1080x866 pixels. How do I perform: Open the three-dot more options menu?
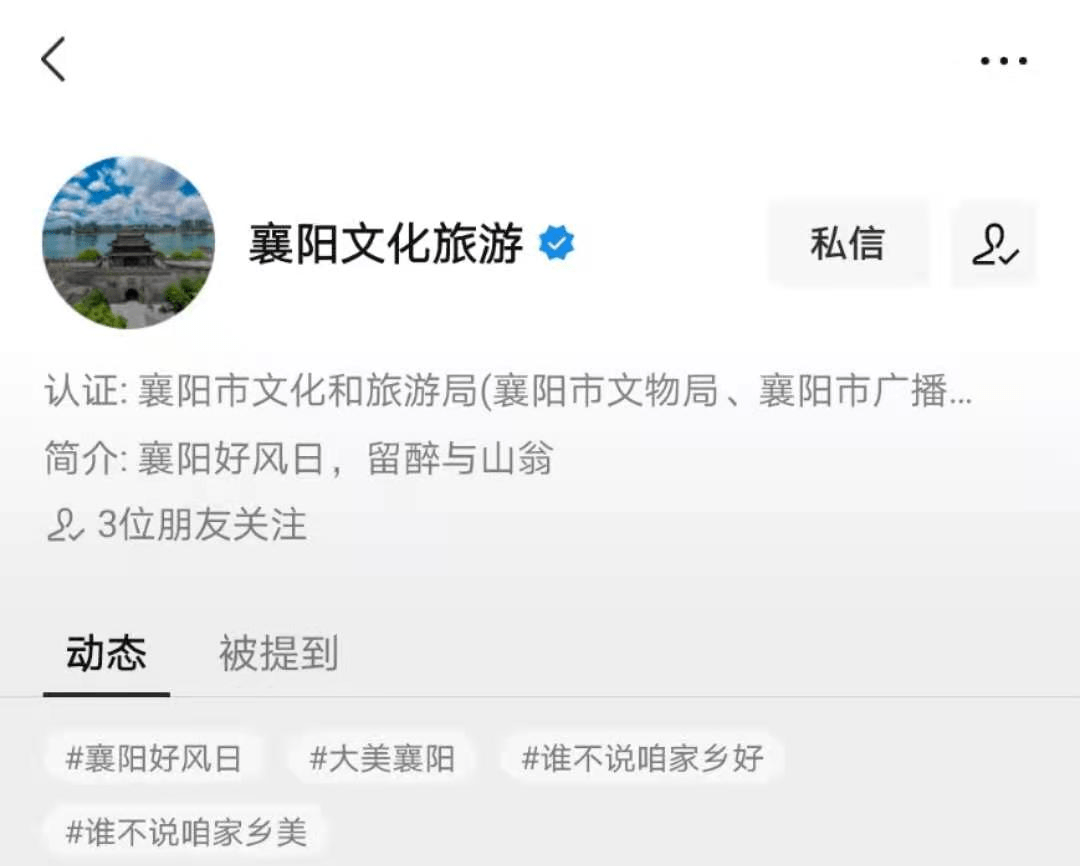tap(1004, 61)
